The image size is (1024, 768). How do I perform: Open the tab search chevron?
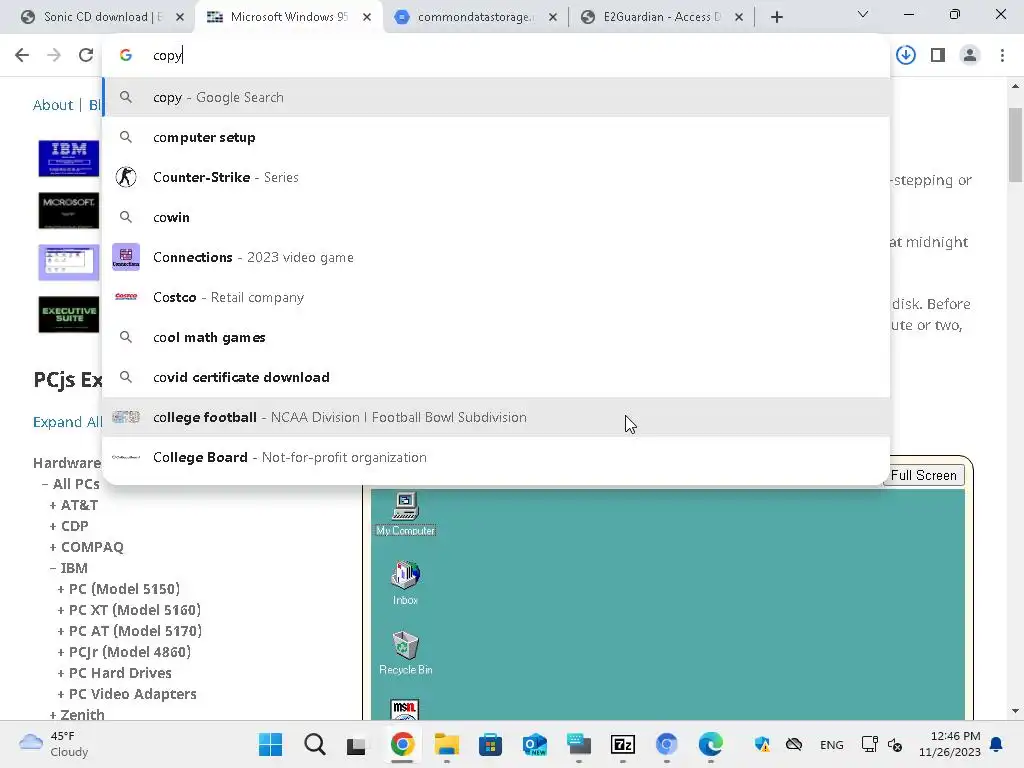point(863,14)
